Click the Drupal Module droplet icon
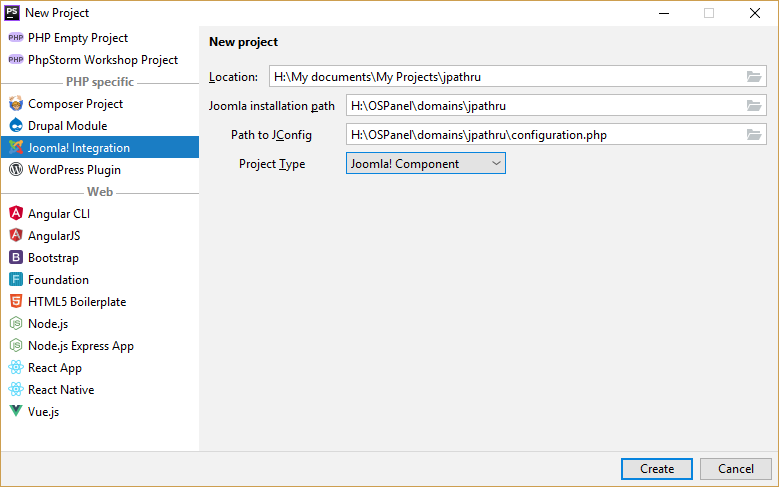 click(16, 125)
